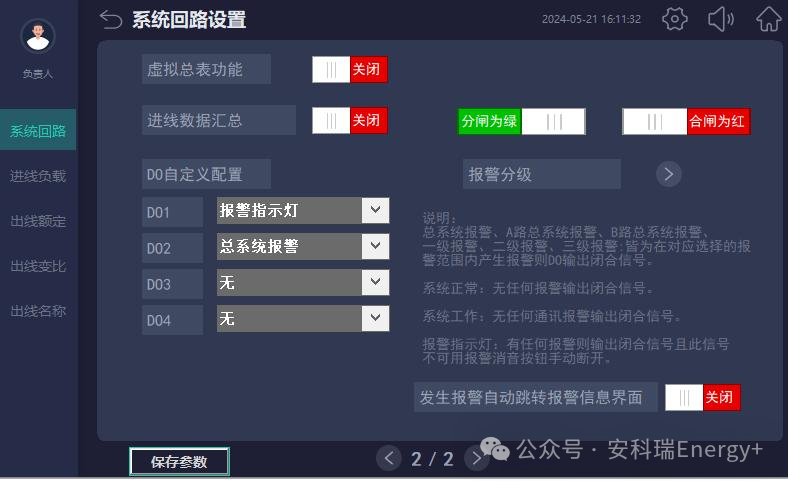Click 保存参数 button

pyautogui.click(x=179, y=461)
